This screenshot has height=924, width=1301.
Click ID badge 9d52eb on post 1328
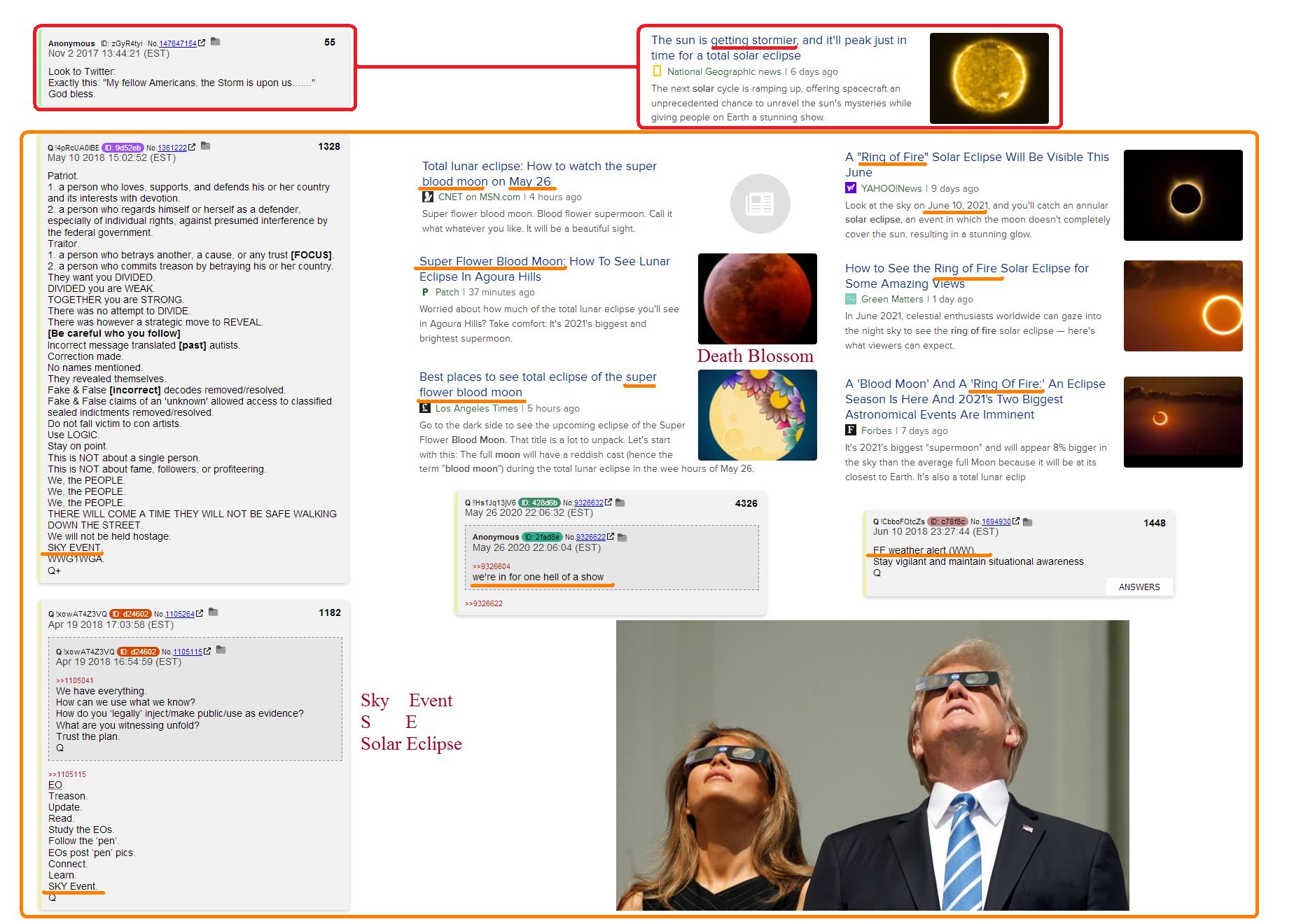(x=123, y=148)
